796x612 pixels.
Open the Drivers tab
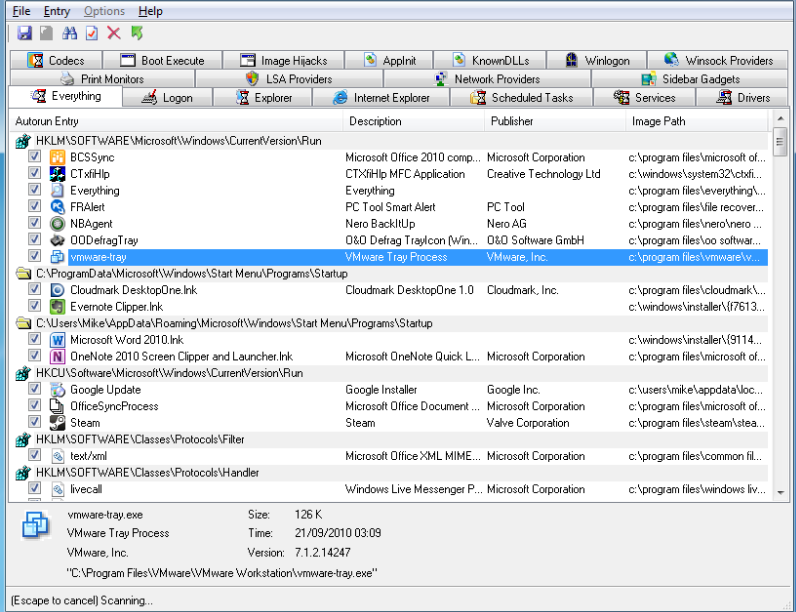click(x=743, y=97)
